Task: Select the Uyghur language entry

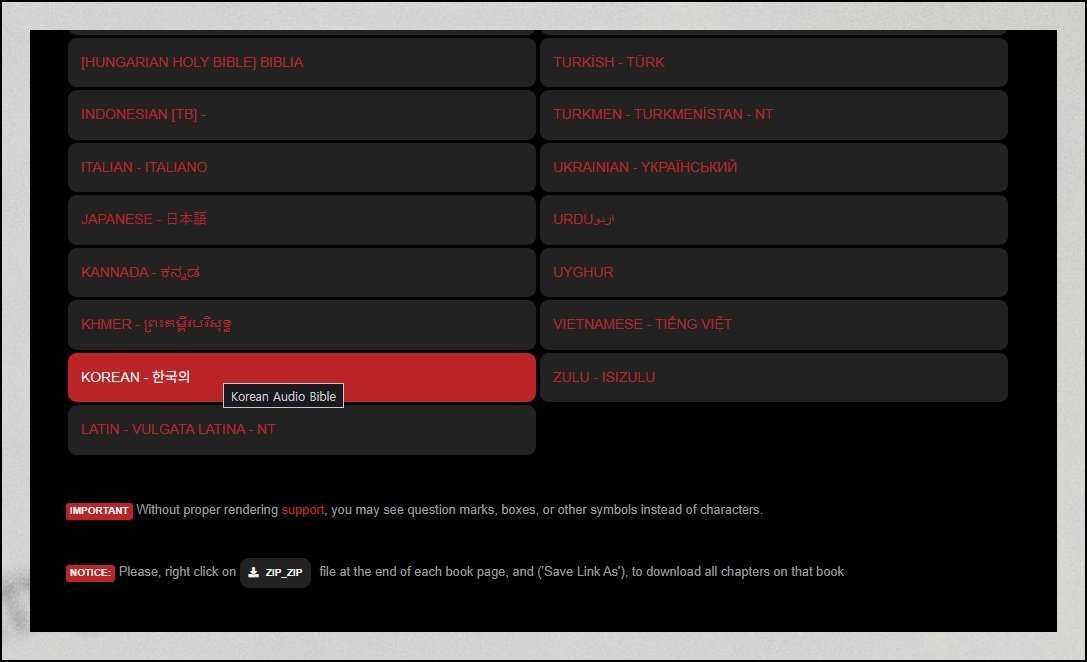Action: pyautogui.click(x=774, y=272)
